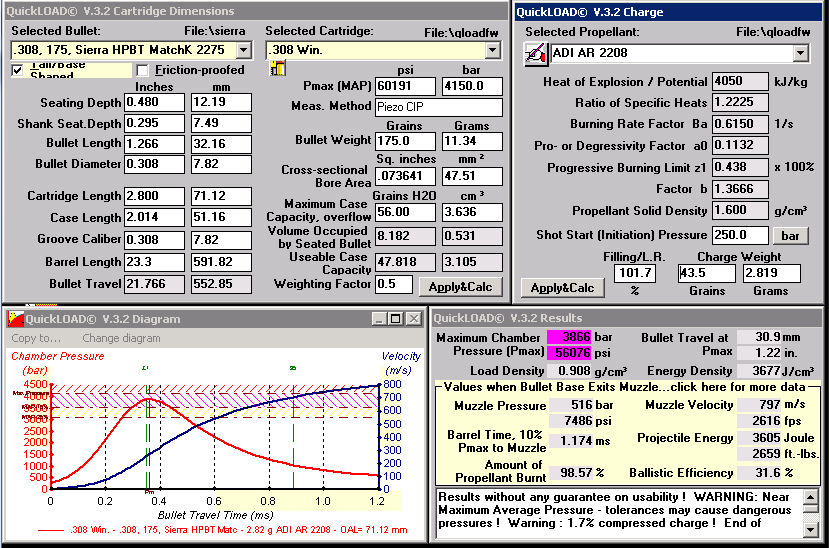Click the Barrel Length inches field
This screenshot has width=829, height=548.
click(154, 262)
